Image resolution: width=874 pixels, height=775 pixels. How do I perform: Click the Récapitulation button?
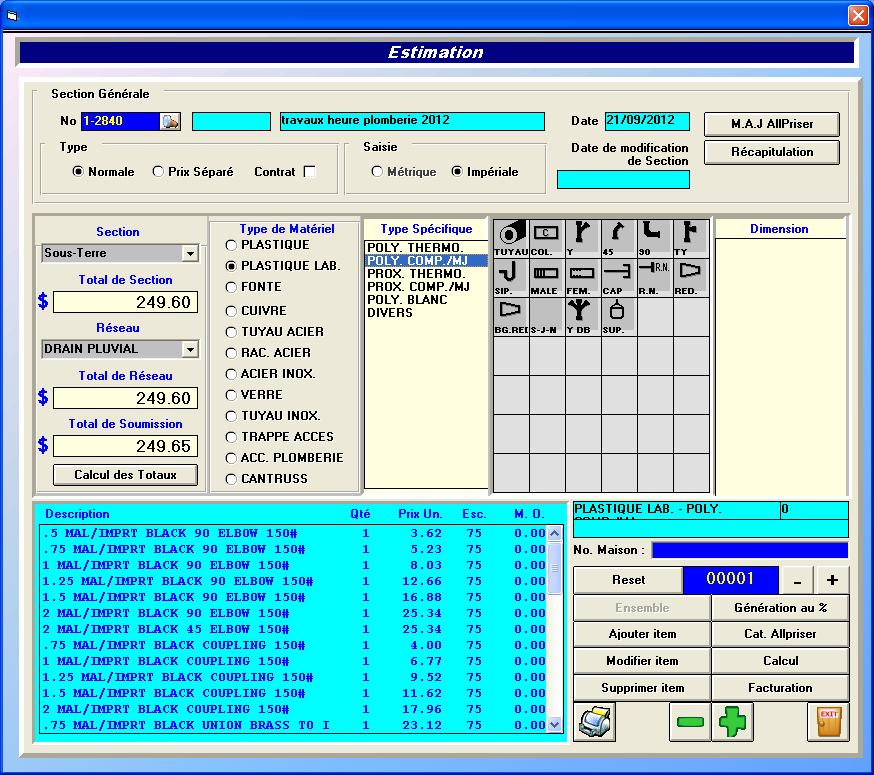click(x=771, y=152)
